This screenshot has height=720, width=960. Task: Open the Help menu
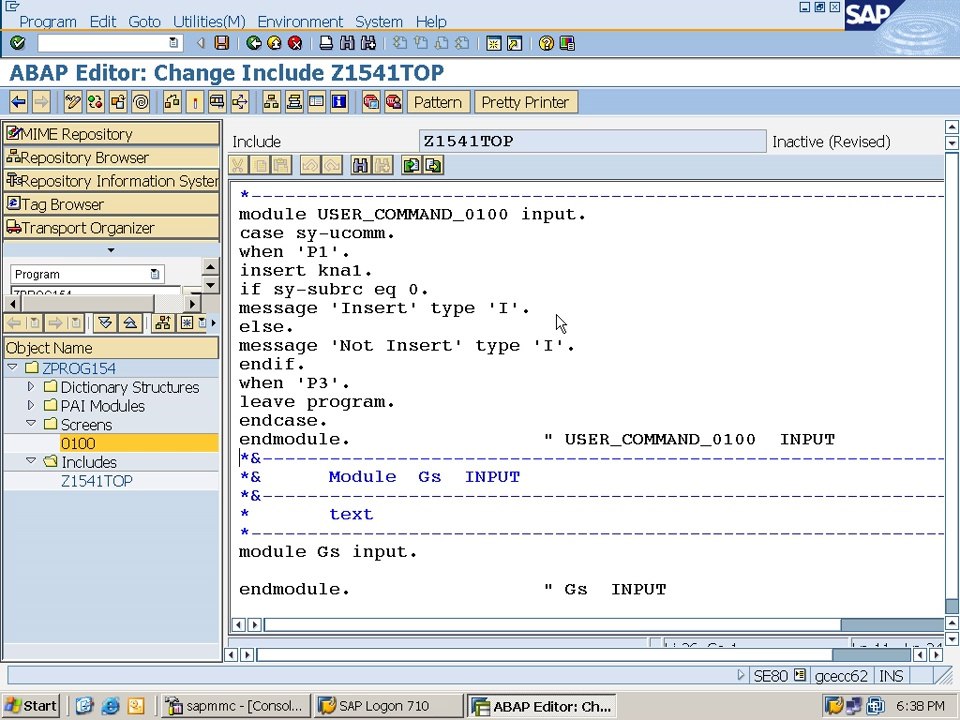pyautogui.click(x=431, y=21)
